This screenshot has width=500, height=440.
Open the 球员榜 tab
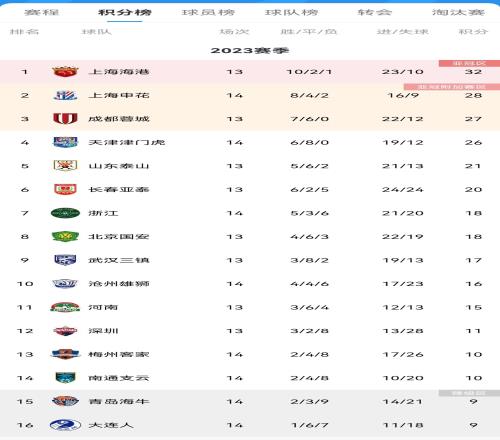pyautogui.click(x=208, y=13)
